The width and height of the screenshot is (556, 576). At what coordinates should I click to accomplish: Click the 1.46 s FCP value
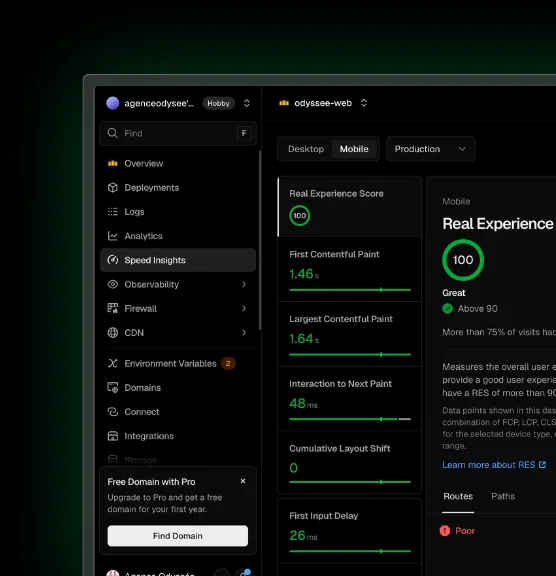[x=304, y=274]
